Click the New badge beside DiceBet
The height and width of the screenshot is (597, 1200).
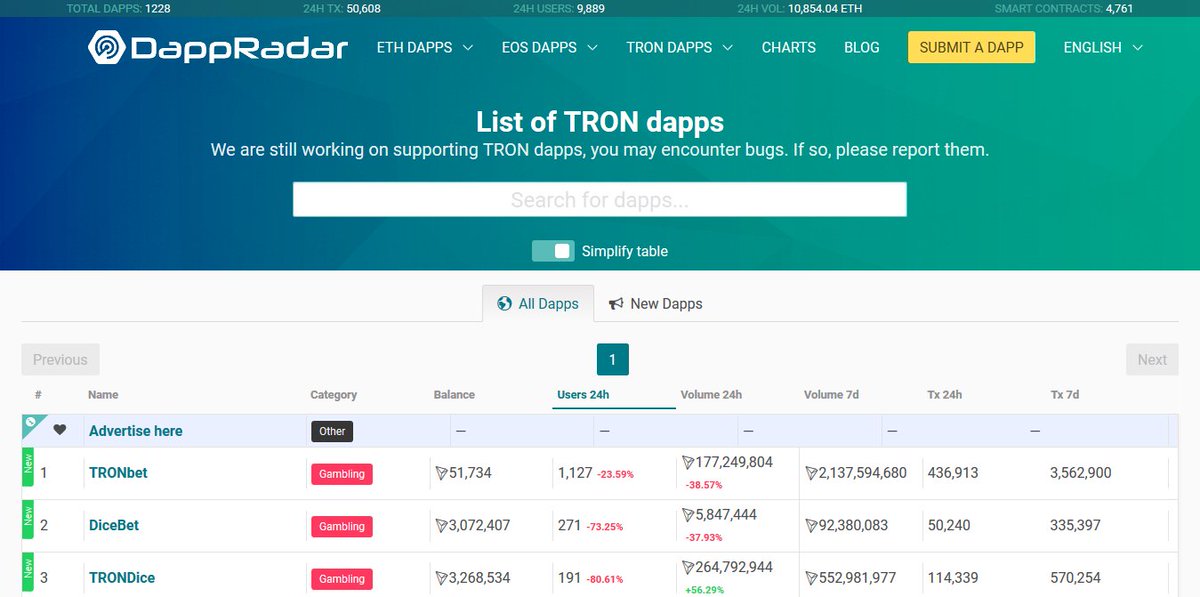pyautogui.click(x=28, y=518)
